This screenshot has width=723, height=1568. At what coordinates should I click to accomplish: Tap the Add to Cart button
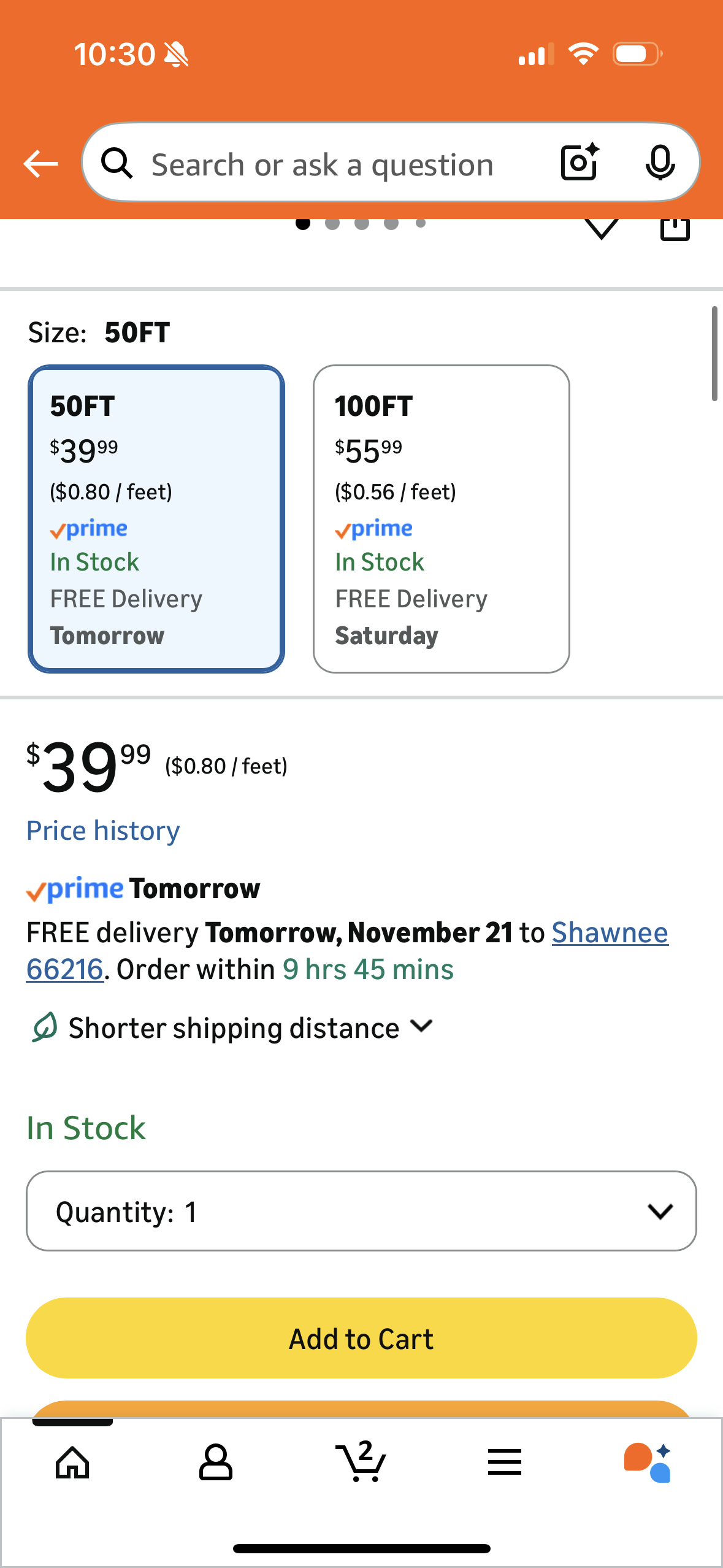pos(361,1338)
